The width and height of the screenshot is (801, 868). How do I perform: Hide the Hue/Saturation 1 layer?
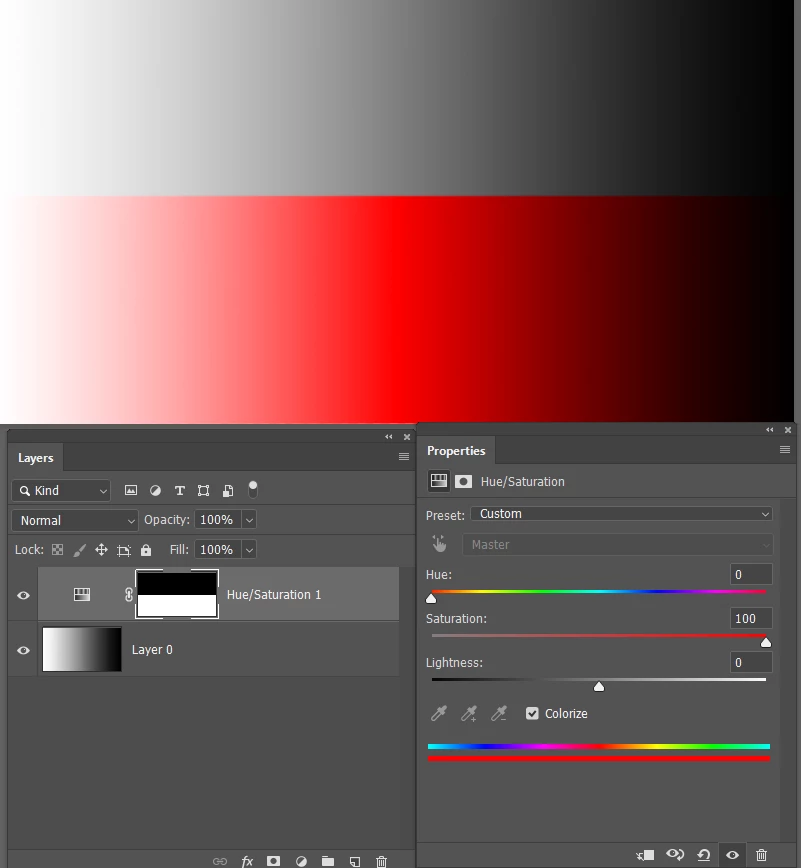click(x=23, y=595)
